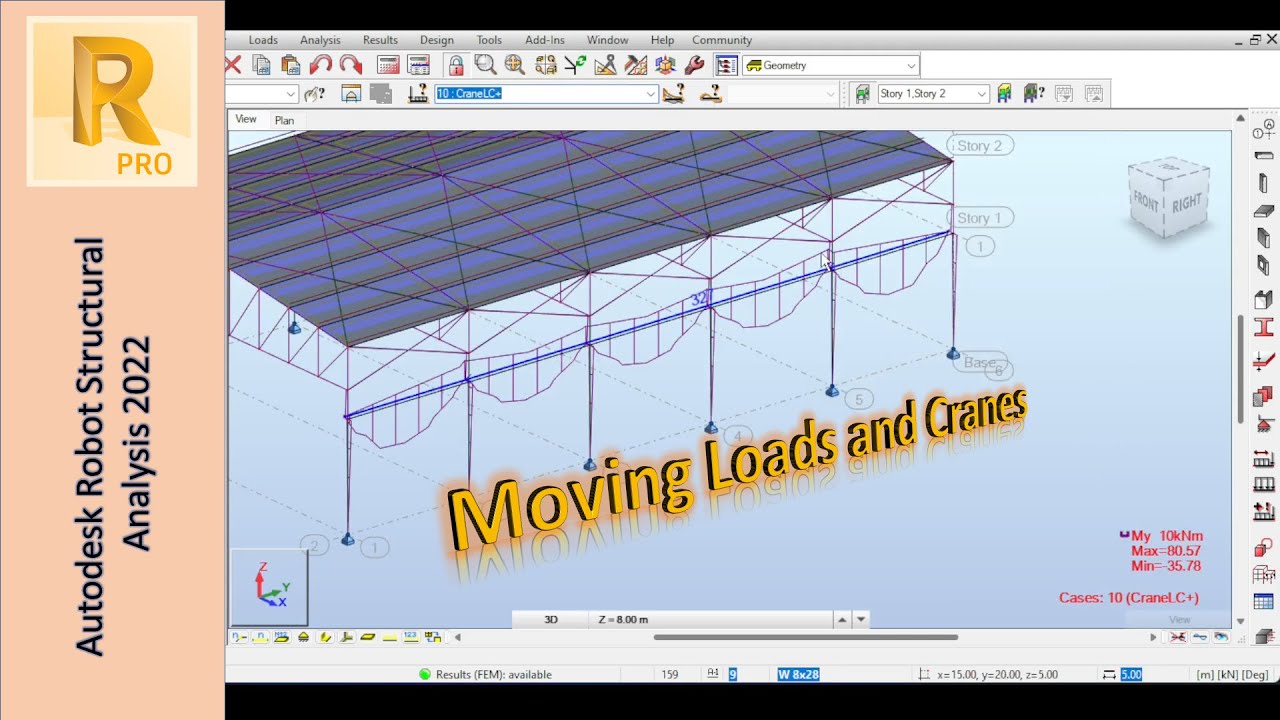Viewport: 1280px width, 720px height.
Task: Click Results (FEM): available status indicator
Action: pos(485,675)
